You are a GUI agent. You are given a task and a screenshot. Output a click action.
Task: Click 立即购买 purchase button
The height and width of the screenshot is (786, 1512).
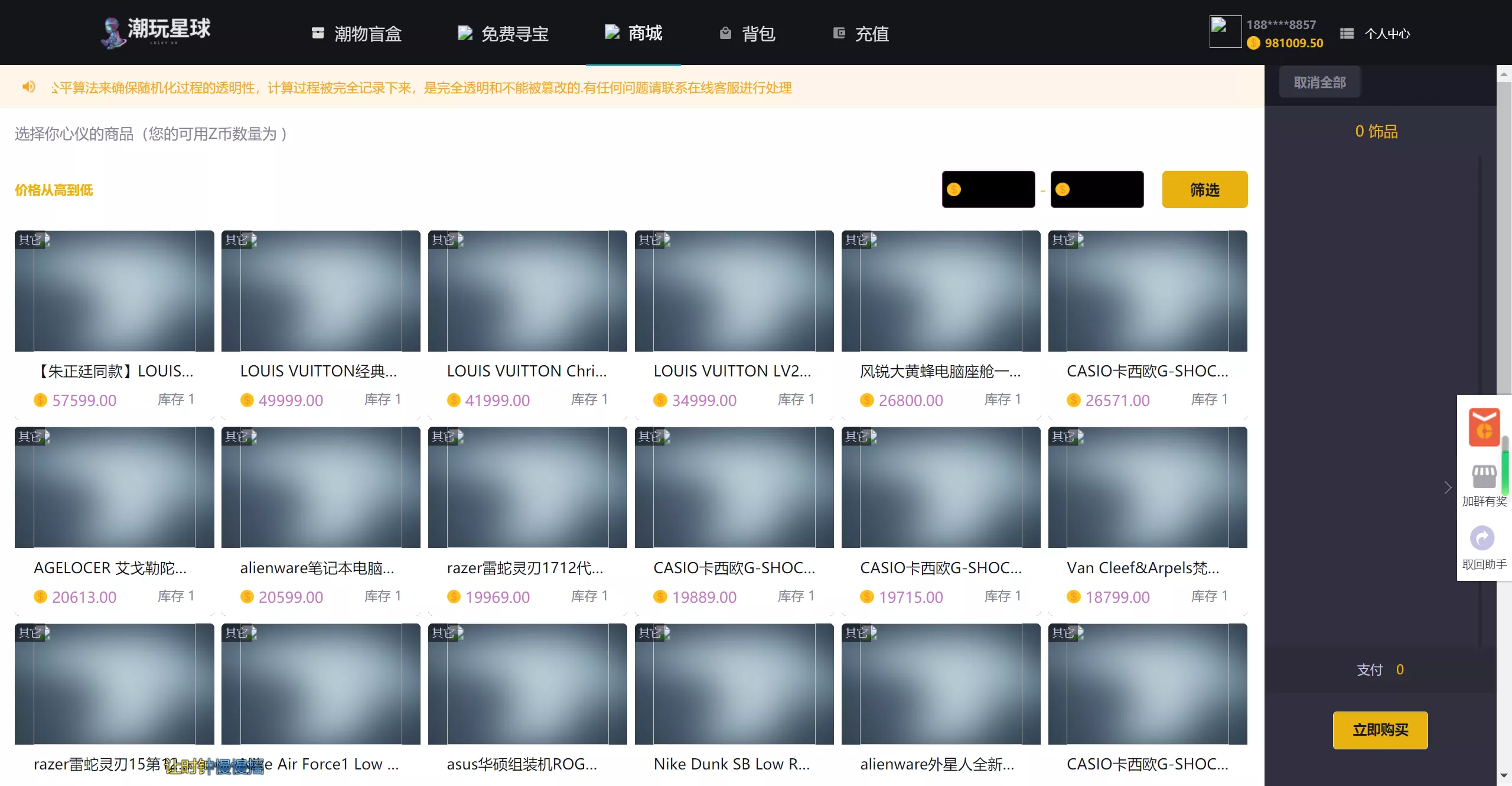pos(1380,730)
